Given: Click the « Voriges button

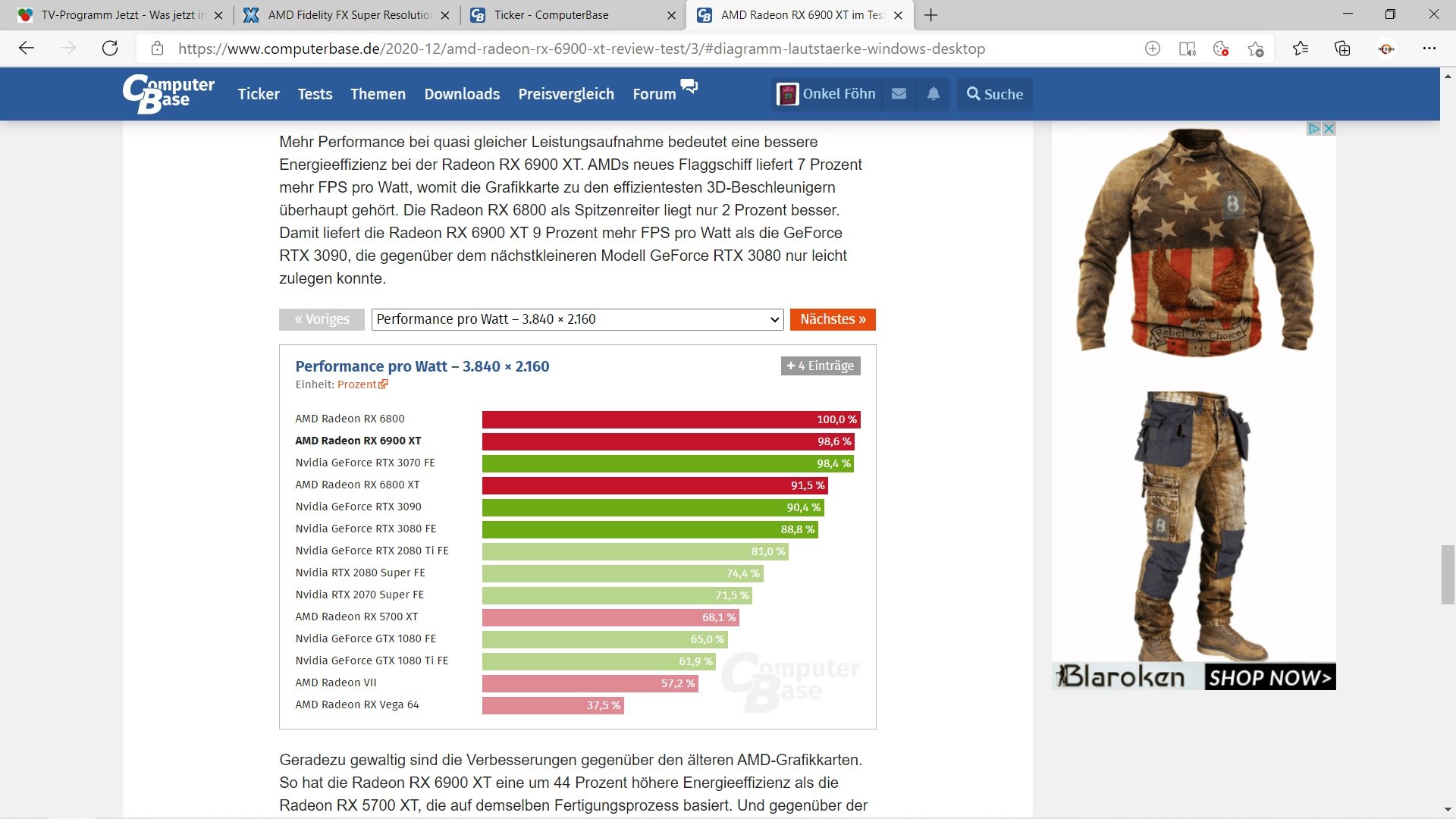Looking at the screenshot, I should tap(322, 319).
